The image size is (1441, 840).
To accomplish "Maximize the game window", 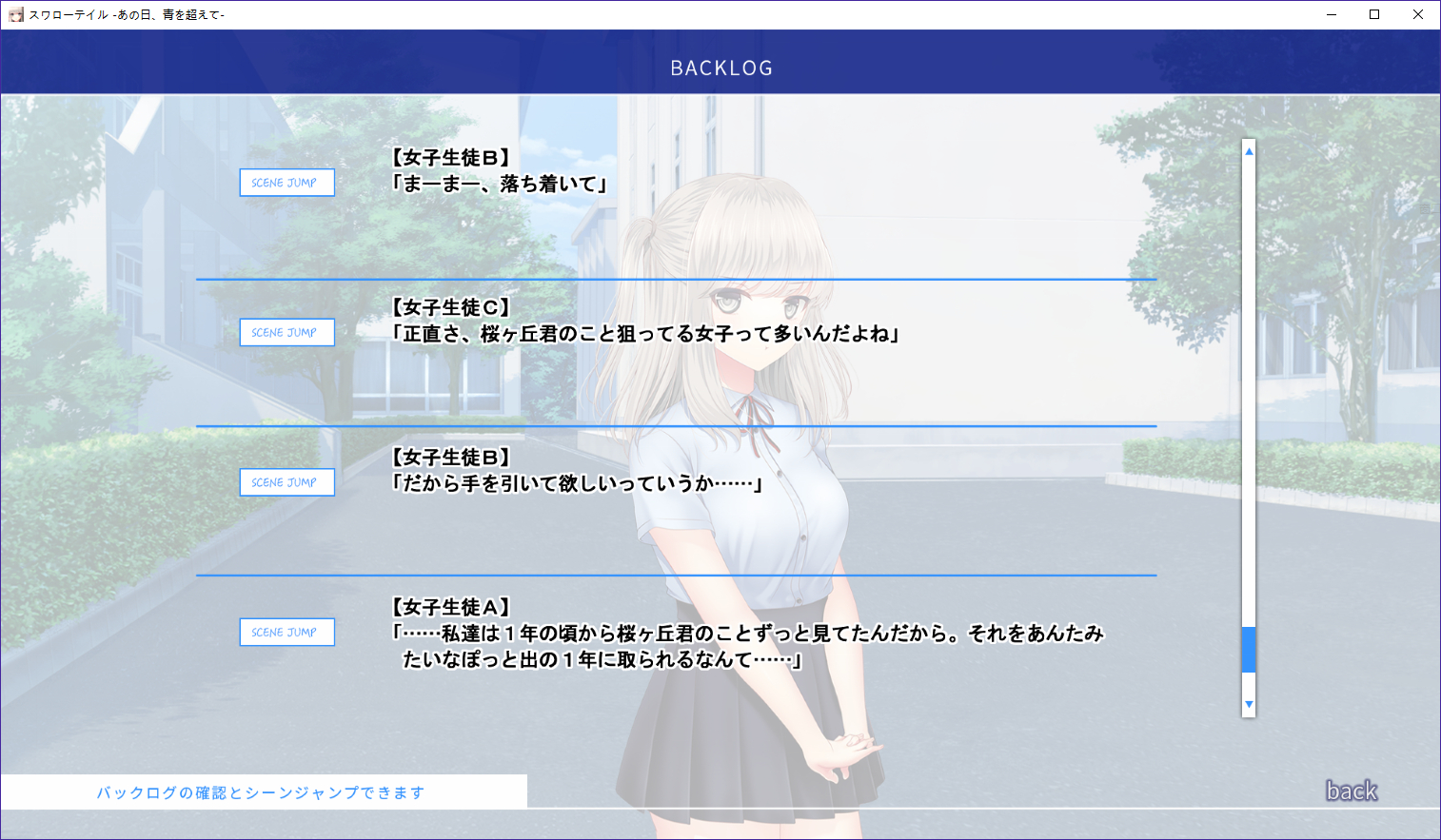I will point(1374,14).
